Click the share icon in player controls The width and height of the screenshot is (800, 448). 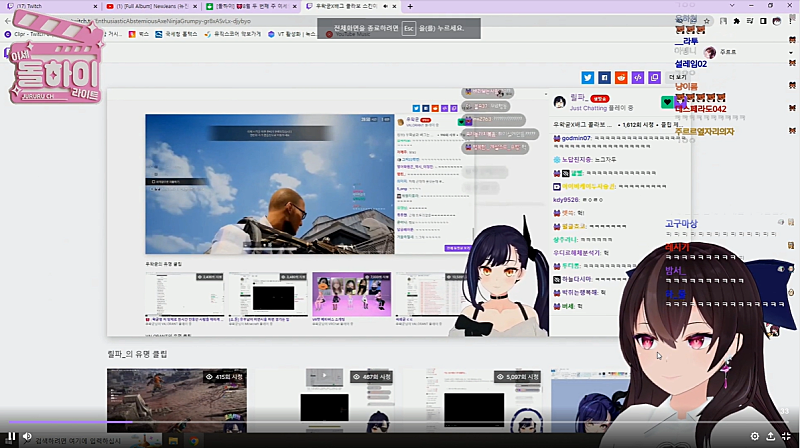coord(770,436)
